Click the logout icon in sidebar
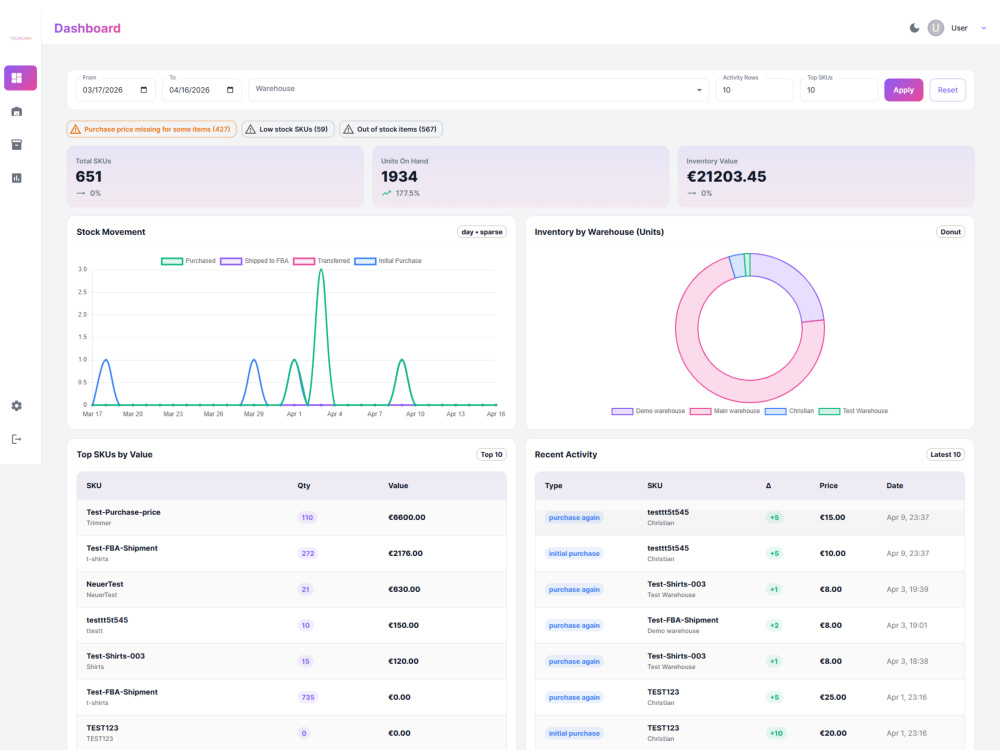 pyautogui.click(x=17, y=439)
